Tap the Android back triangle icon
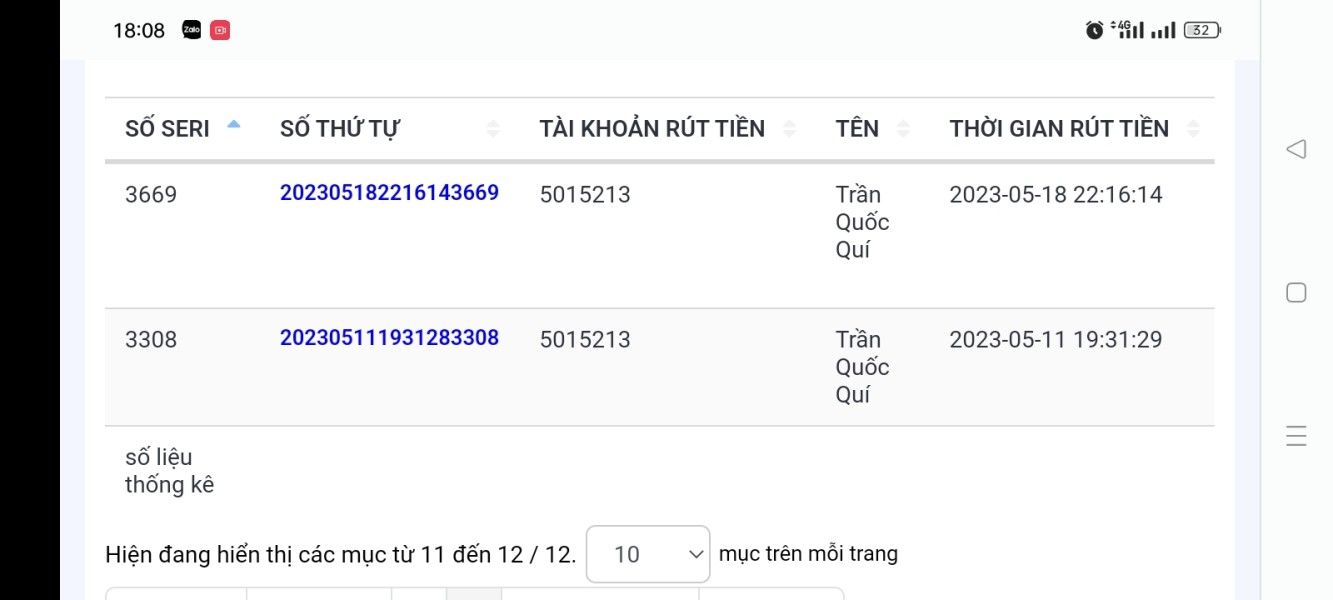The height and width of the screenshot is (600, 1333). 1296,149
